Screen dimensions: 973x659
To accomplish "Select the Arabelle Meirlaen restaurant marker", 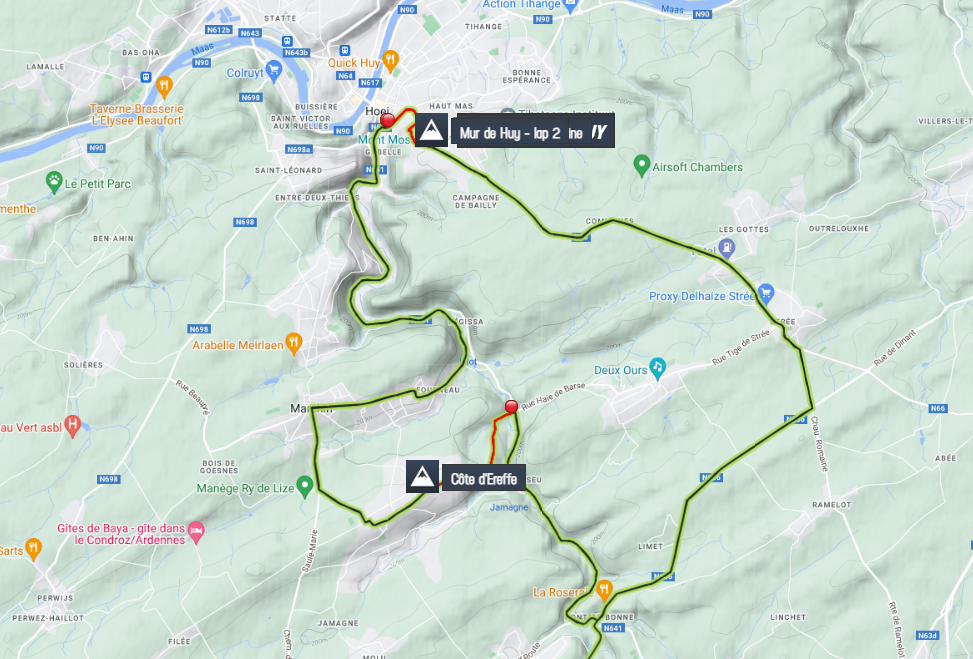I will 294,343.
